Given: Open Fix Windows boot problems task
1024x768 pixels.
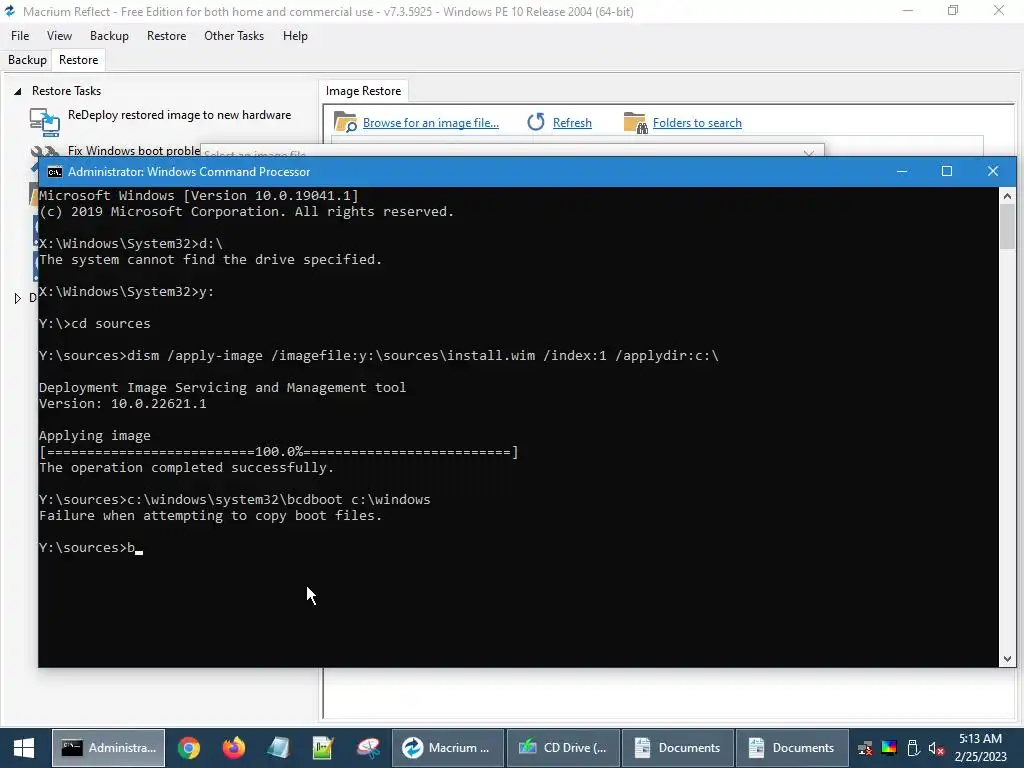Looking at the screenshot, I should 134,151.
